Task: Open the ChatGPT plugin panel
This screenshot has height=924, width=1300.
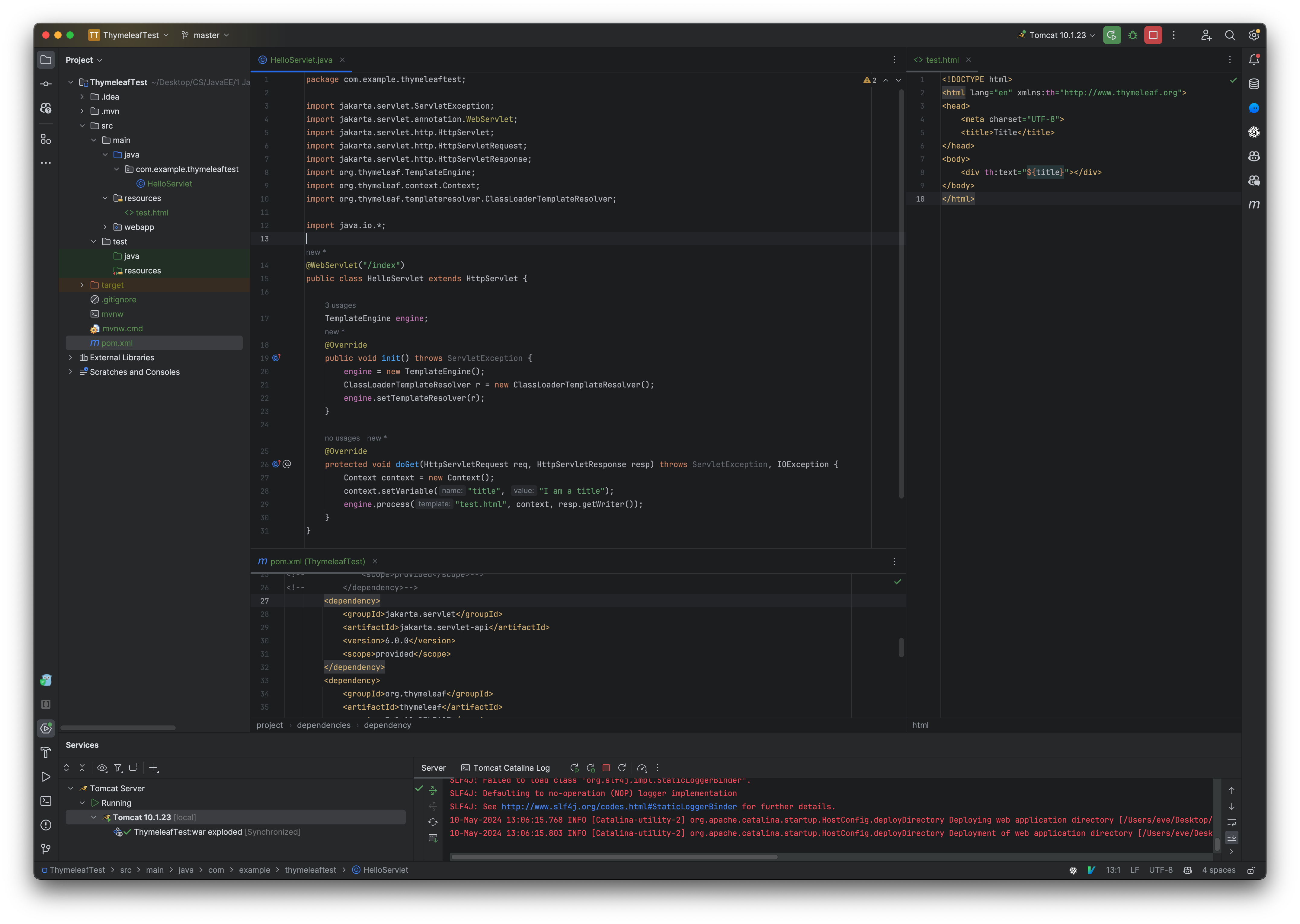Action: pos(1254,132)
